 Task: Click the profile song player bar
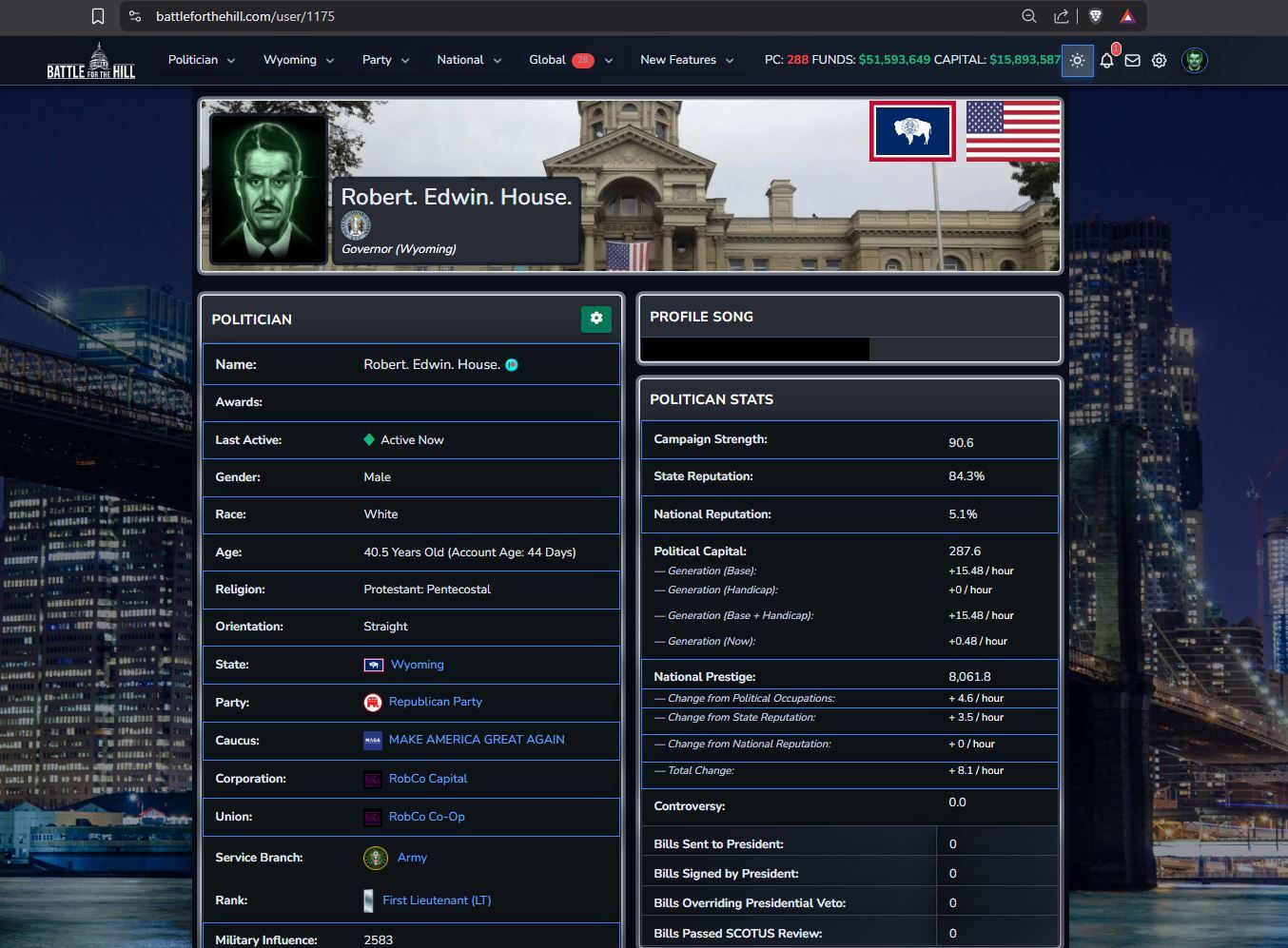click(x=754, y=350)
